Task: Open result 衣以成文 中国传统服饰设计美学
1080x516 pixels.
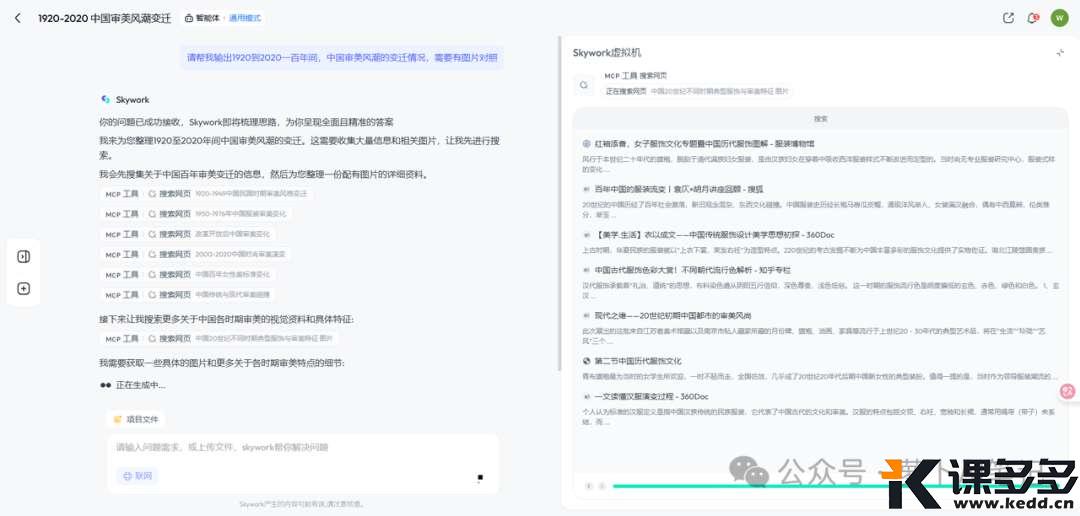Action: [x=714, y=235]
